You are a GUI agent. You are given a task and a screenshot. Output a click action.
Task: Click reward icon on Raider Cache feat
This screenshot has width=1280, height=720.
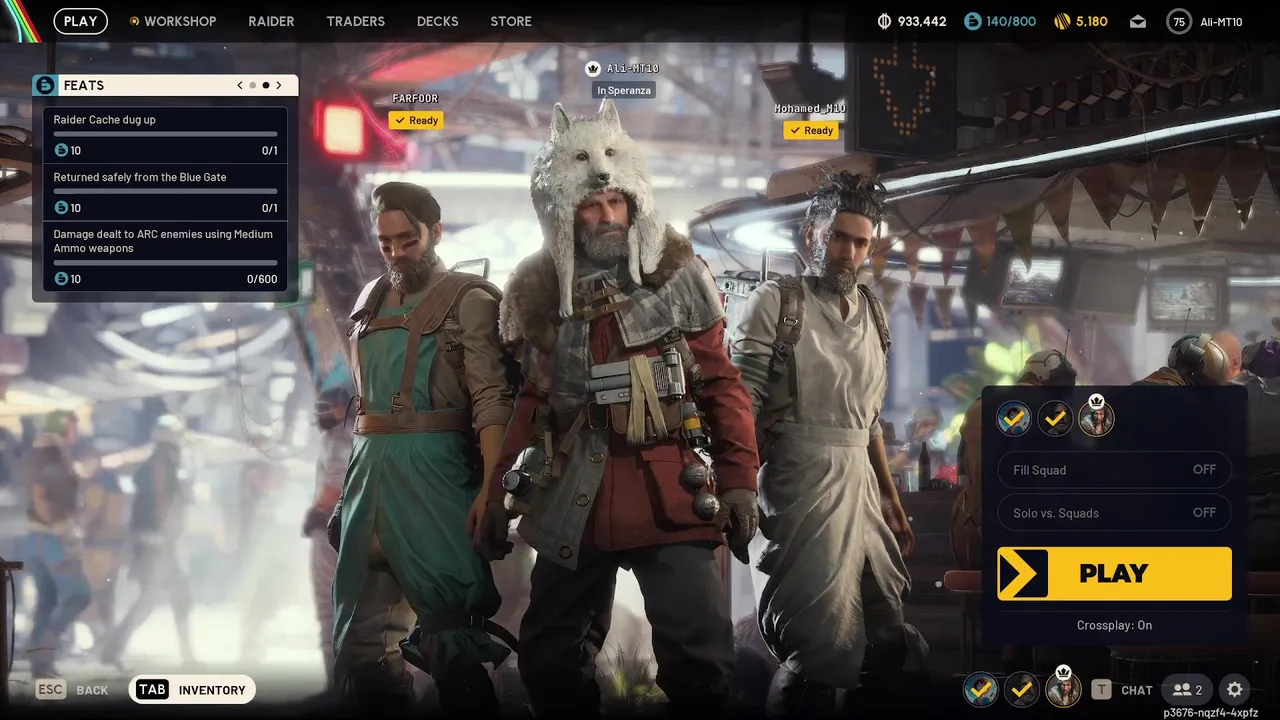61,151
